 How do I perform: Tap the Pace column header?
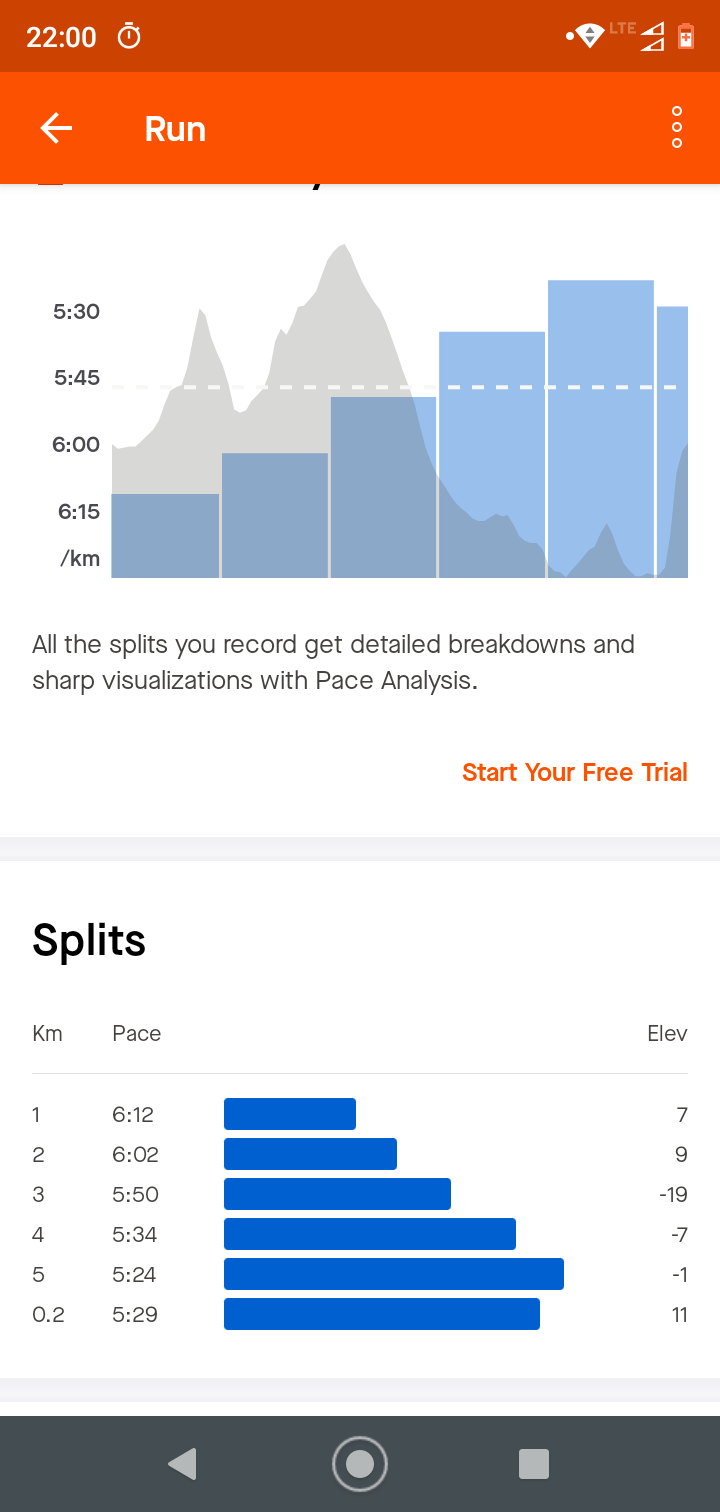(136, 1033)
